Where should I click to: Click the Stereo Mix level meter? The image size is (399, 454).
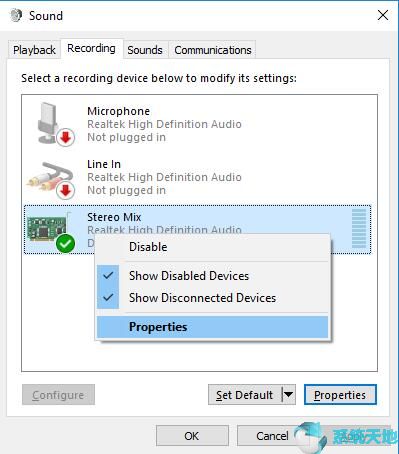pos(359,229)
